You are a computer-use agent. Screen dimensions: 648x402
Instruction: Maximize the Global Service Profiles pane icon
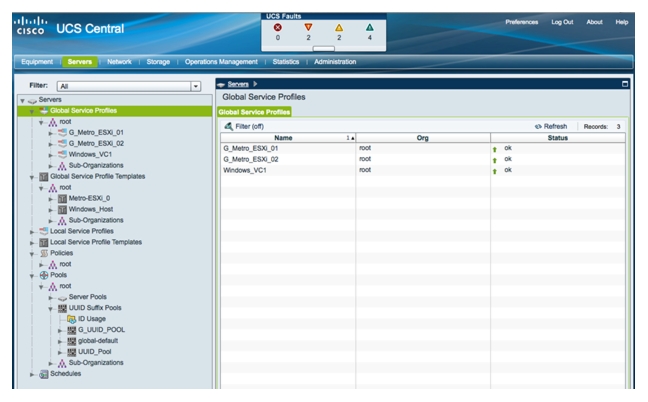point(625,84)
